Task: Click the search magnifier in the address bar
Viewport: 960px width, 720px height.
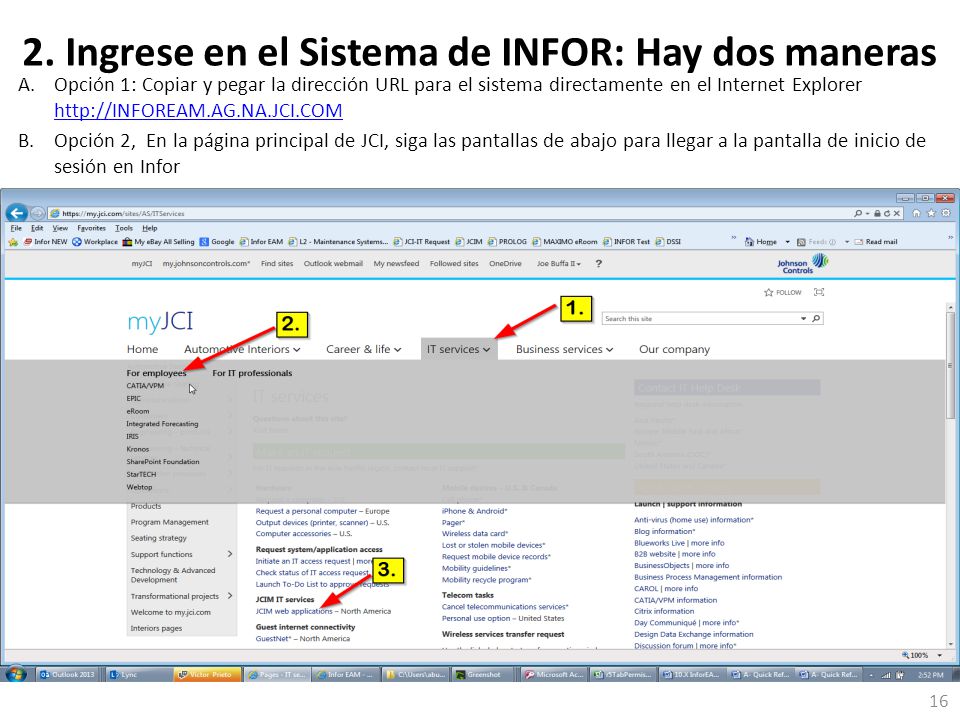Action: click(x=858, y=213)
